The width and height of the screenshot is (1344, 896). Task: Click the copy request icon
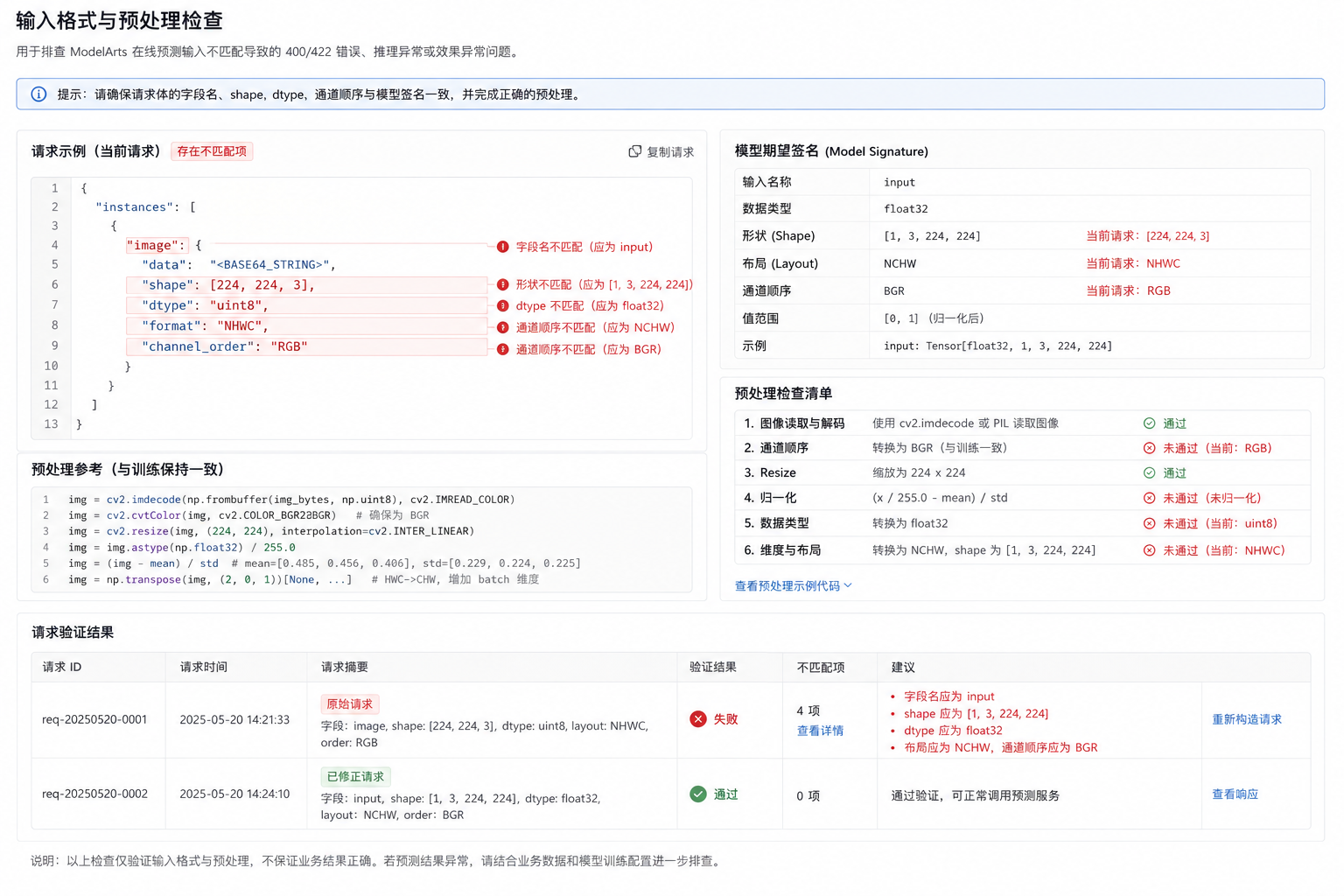coord(635,151)
